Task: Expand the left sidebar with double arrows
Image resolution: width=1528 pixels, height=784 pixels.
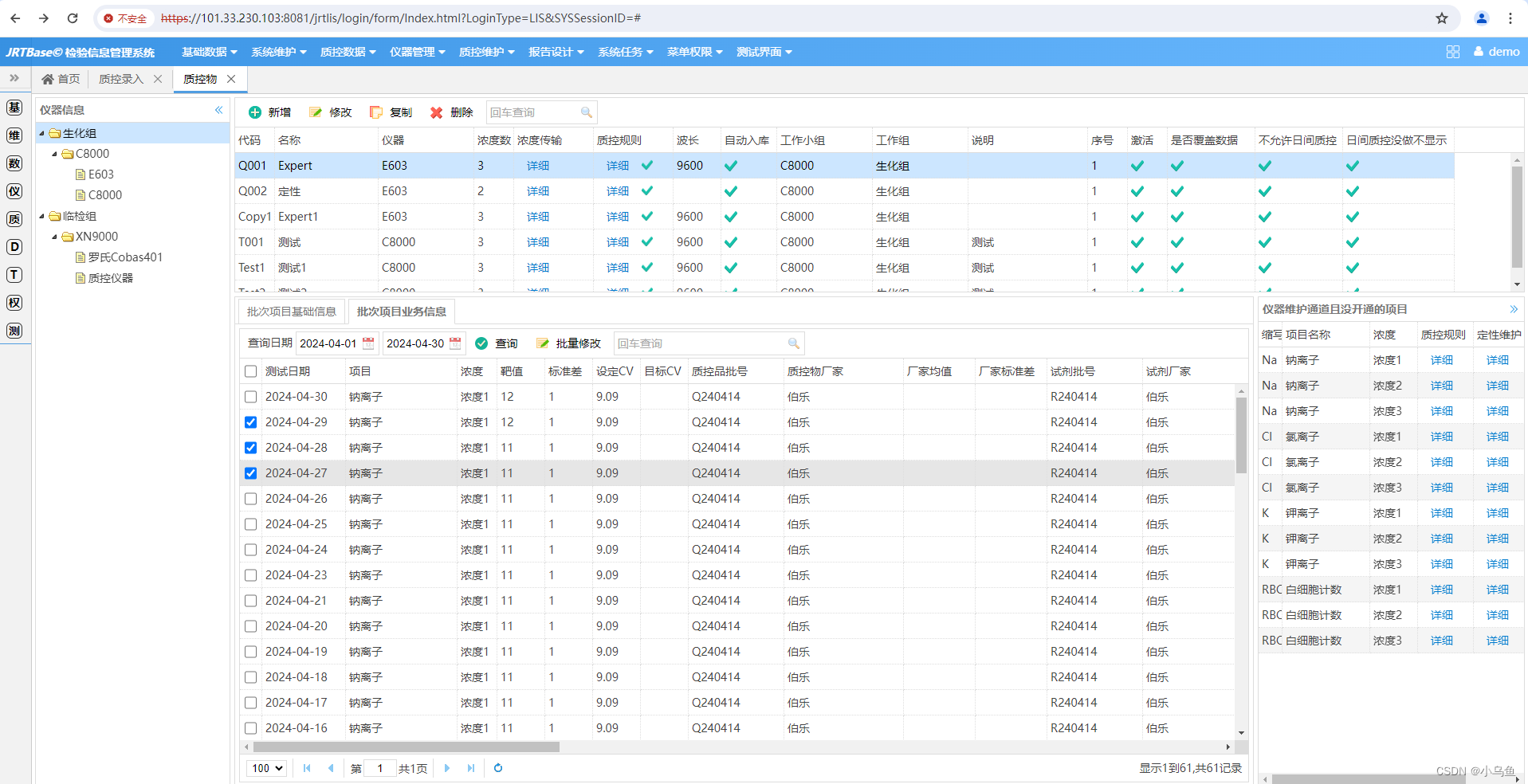Action: 14,78
